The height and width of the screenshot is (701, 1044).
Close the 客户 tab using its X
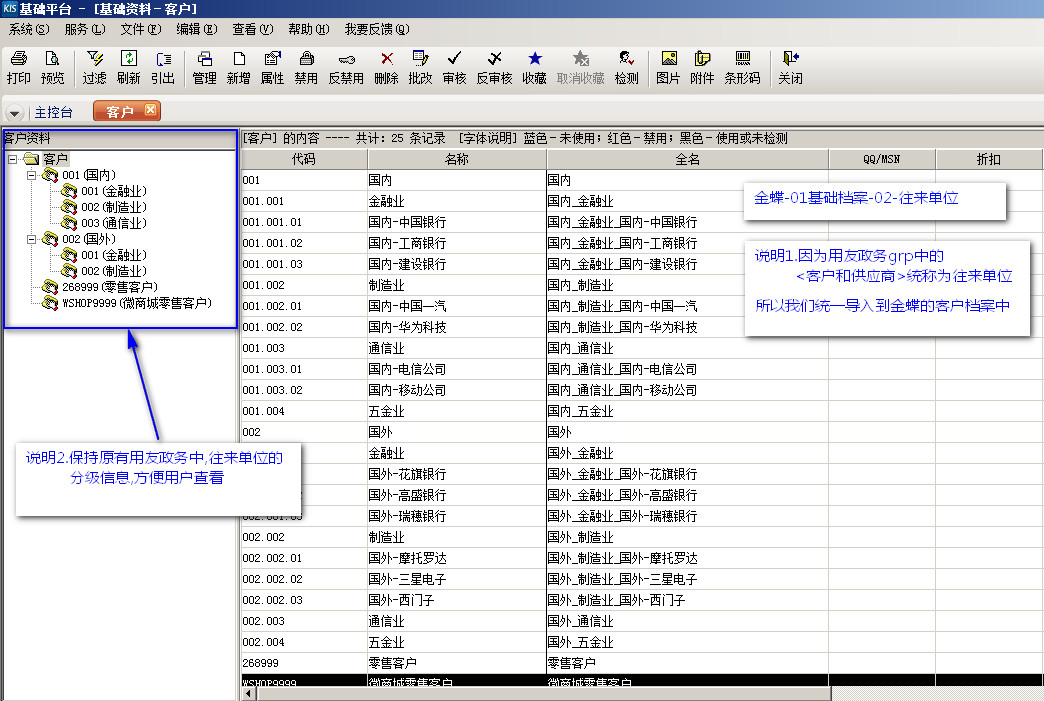[x=150, y=110]
